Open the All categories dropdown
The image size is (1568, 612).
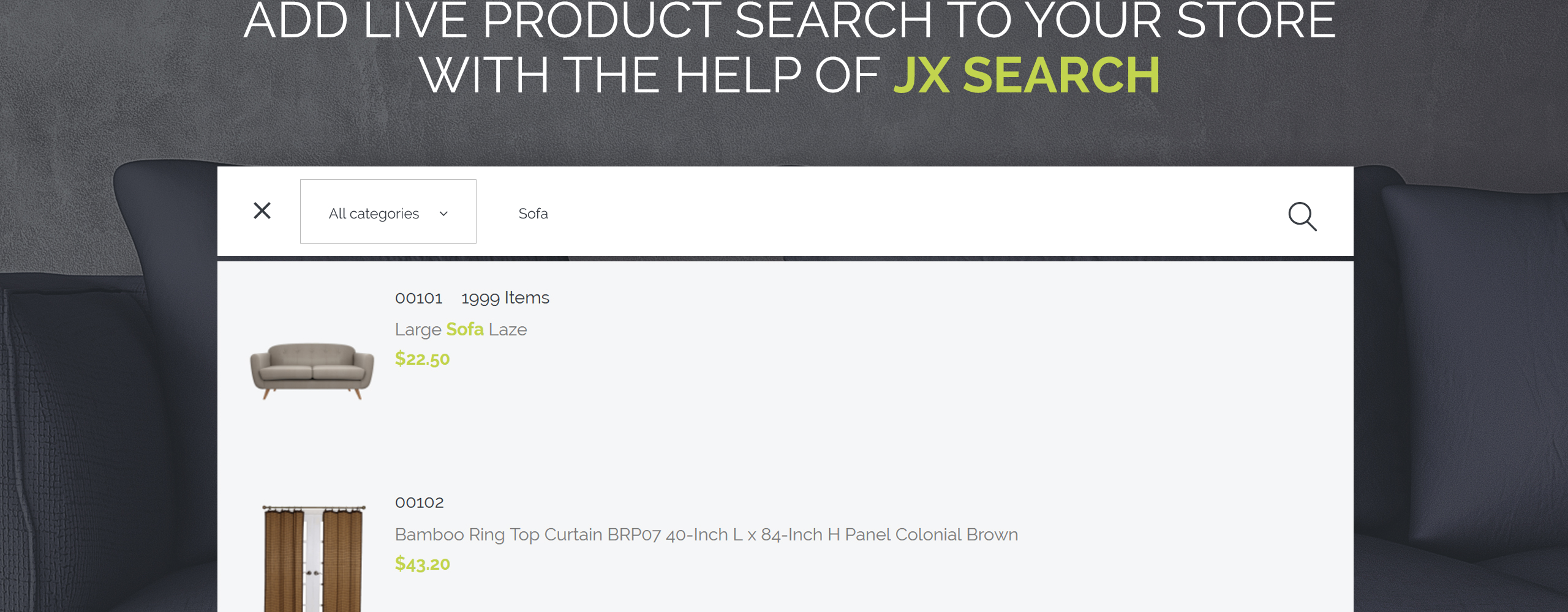click(388, 211)
